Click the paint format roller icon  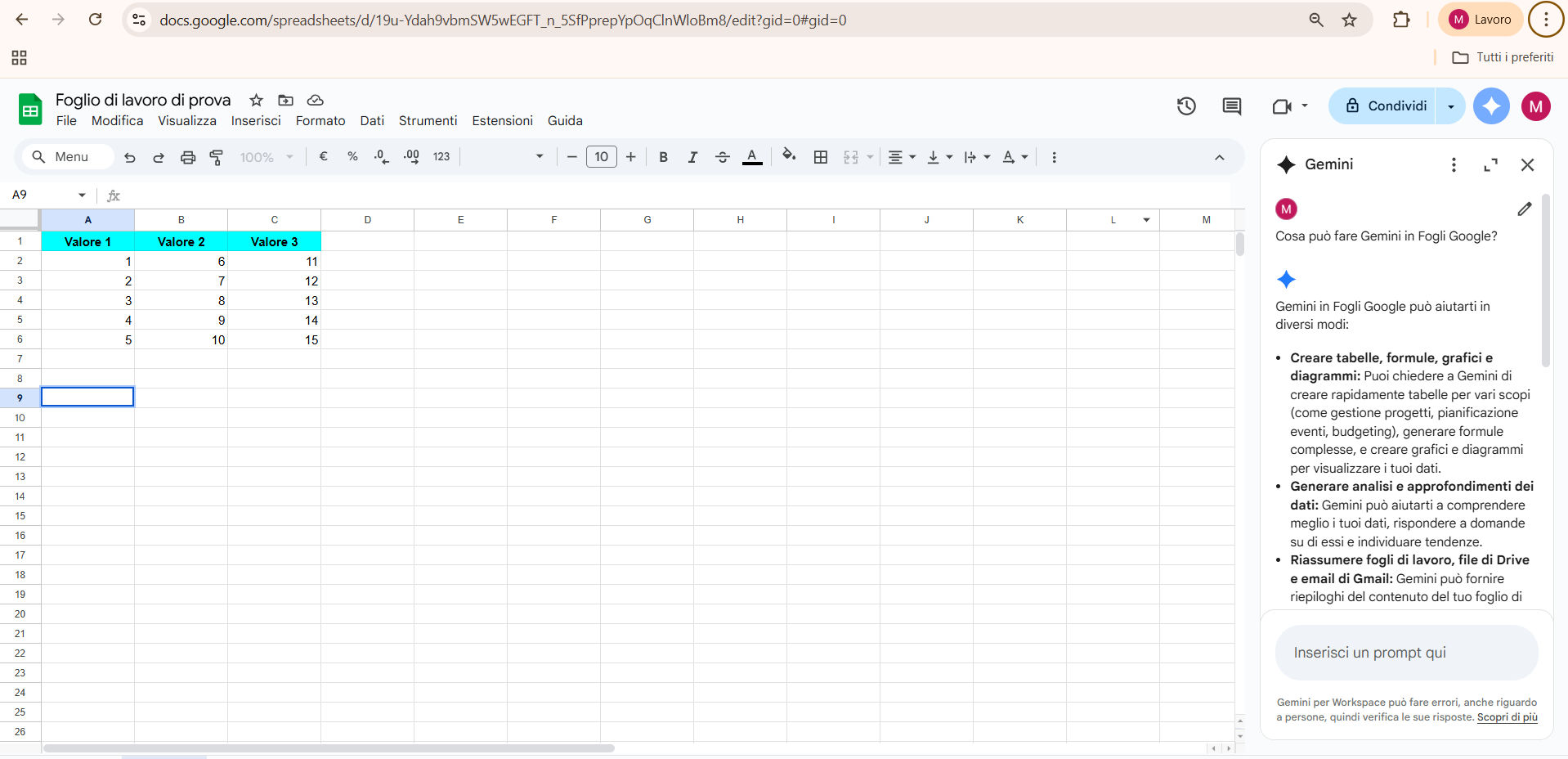click(x=217, y=157)
